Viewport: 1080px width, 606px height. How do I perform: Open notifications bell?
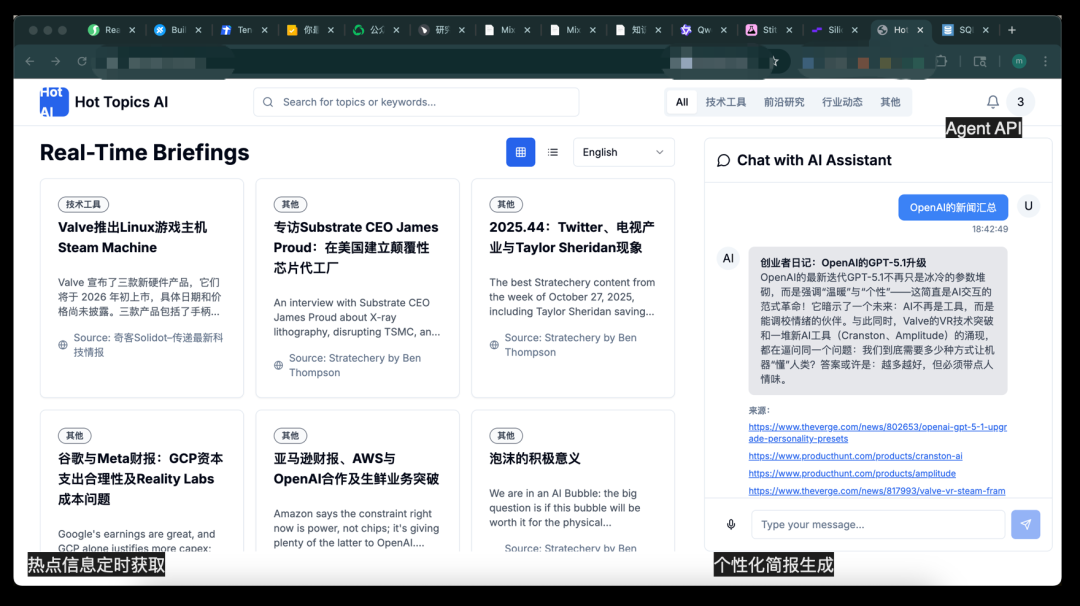tap(993, 102)
